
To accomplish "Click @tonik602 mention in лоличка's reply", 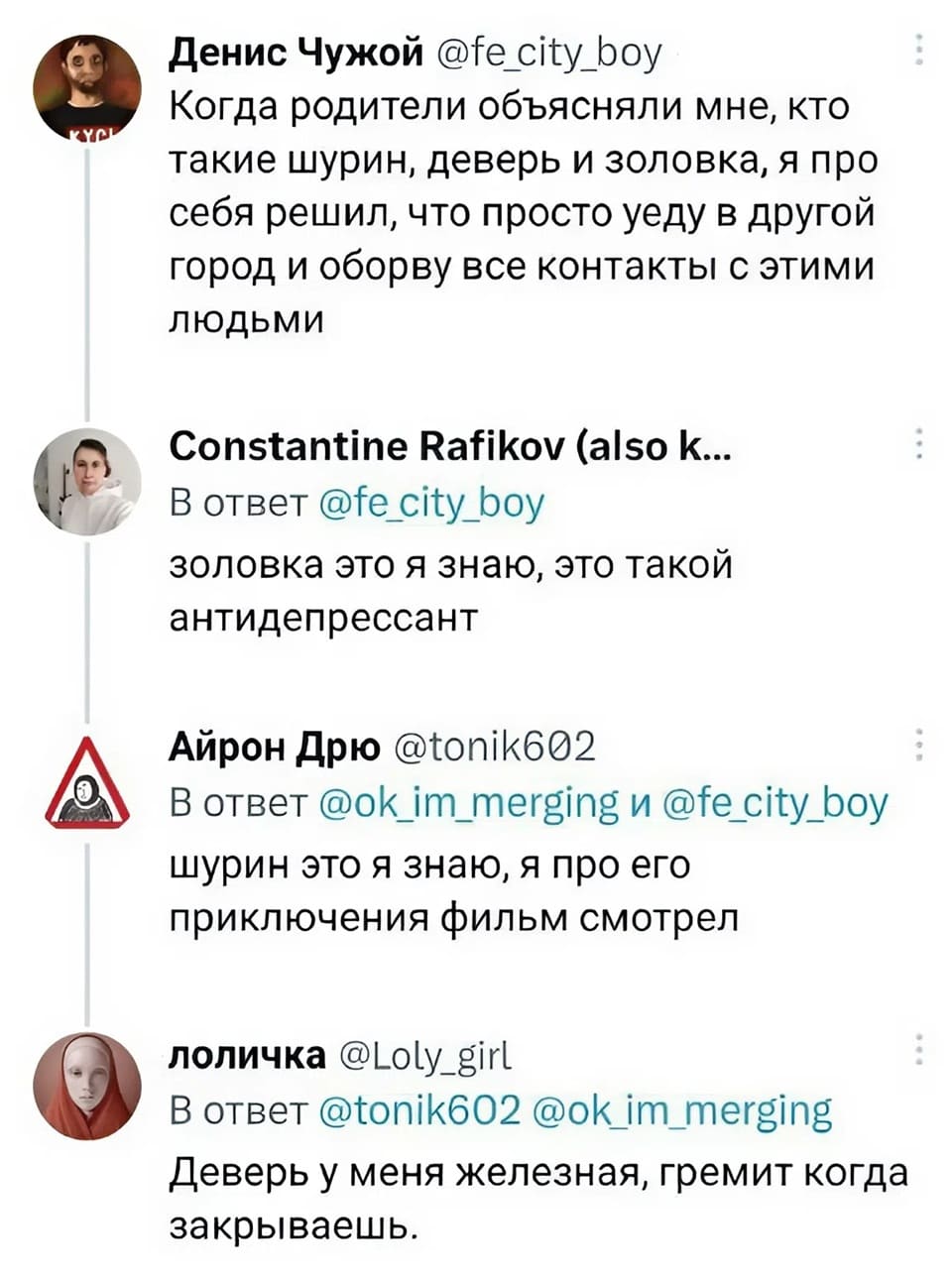I will tap(421, 1109).
